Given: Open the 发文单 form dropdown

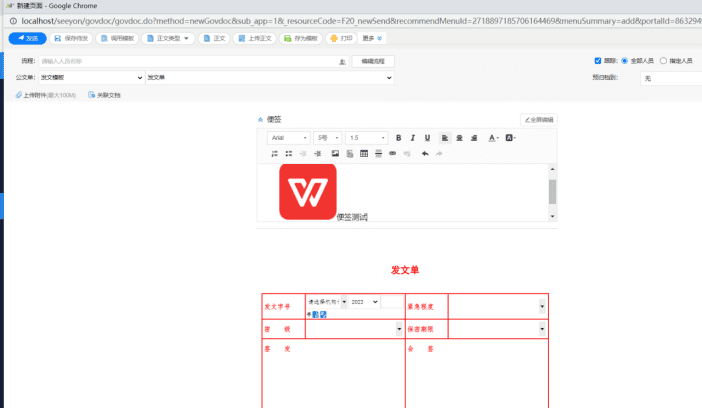Looking at the screenshot, I should pyautogui.click(x=270, y=77).
